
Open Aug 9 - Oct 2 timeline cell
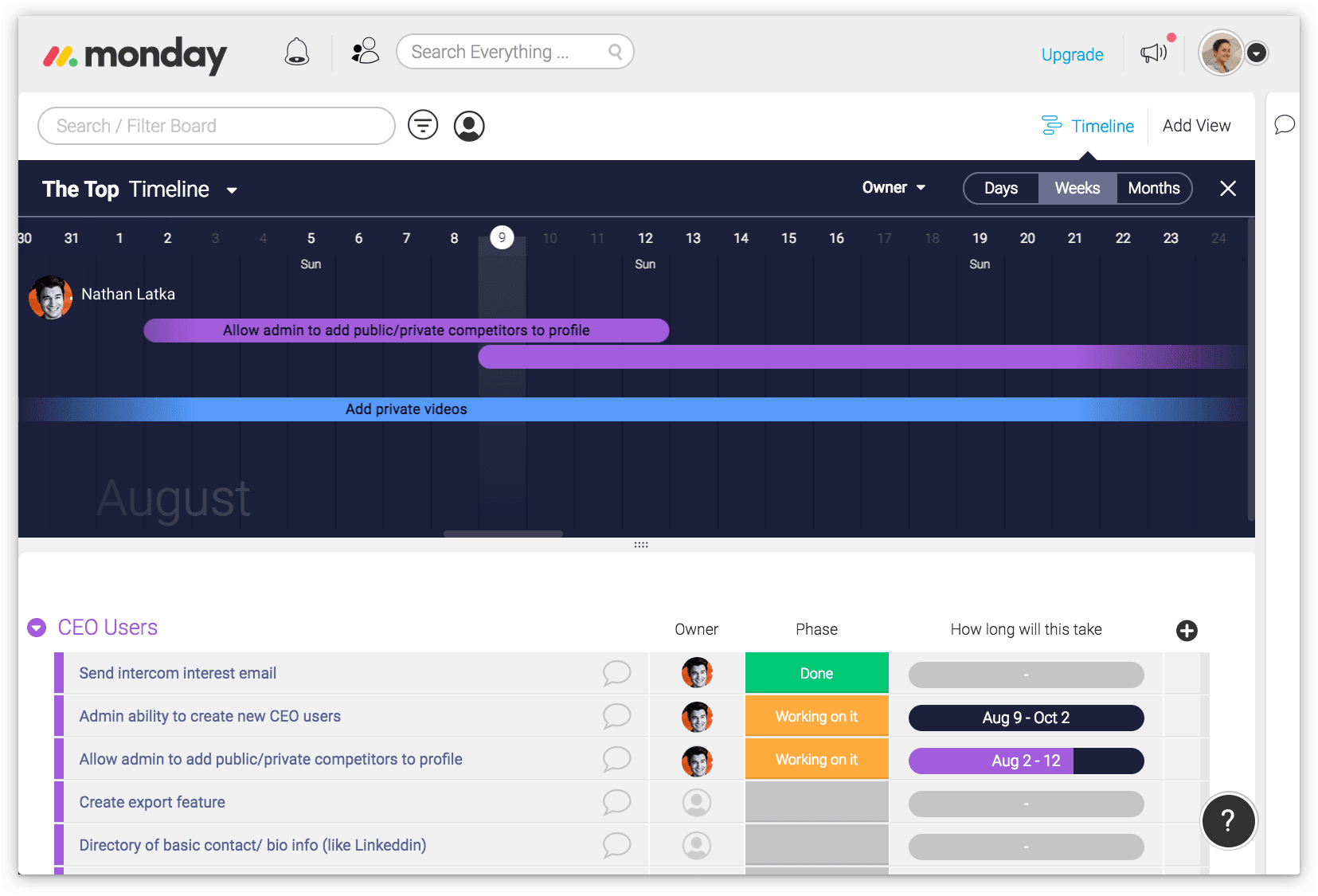(1026, 718)
